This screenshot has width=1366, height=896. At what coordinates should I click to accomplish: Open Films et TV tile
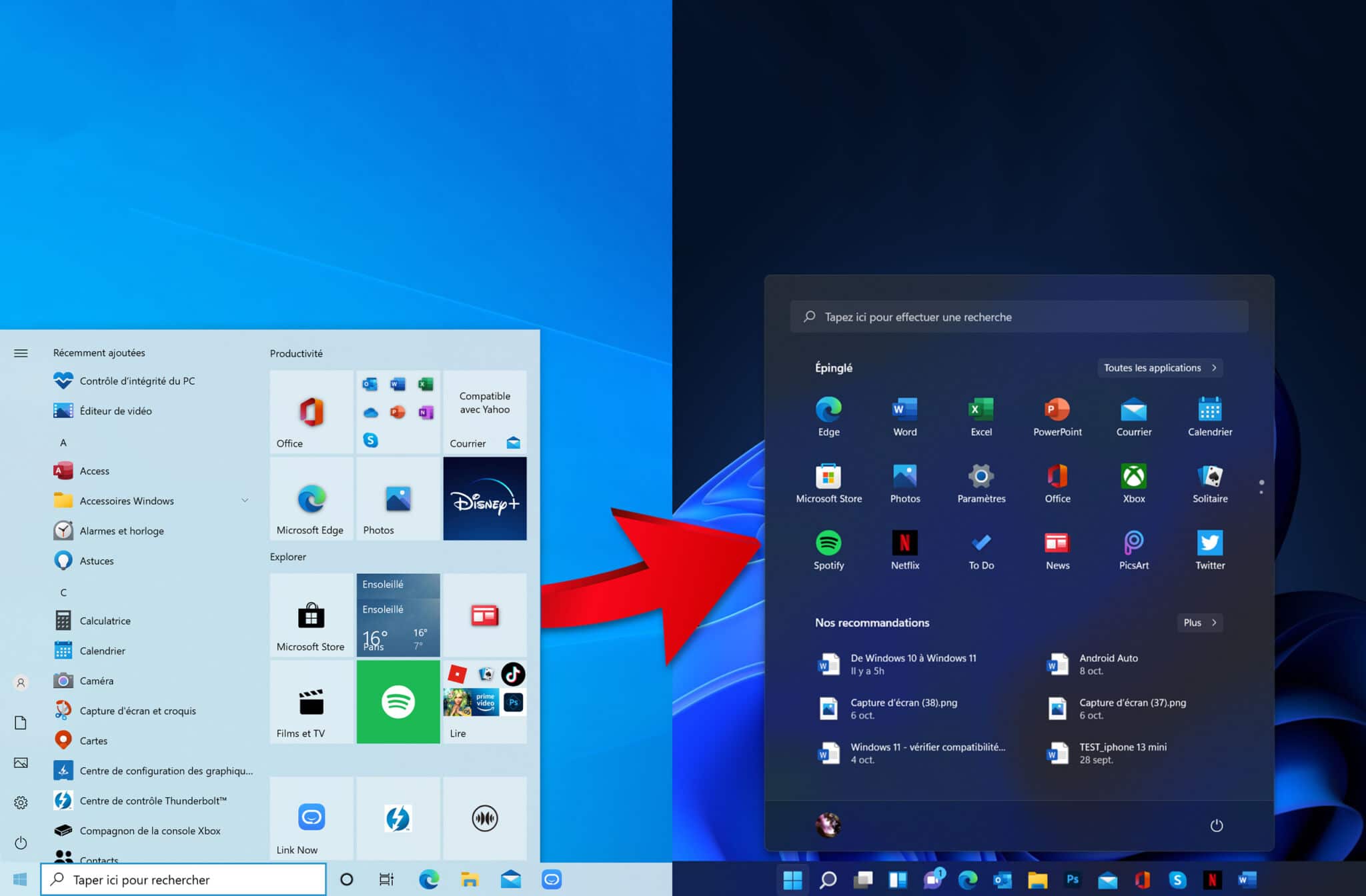coord(311,702)
